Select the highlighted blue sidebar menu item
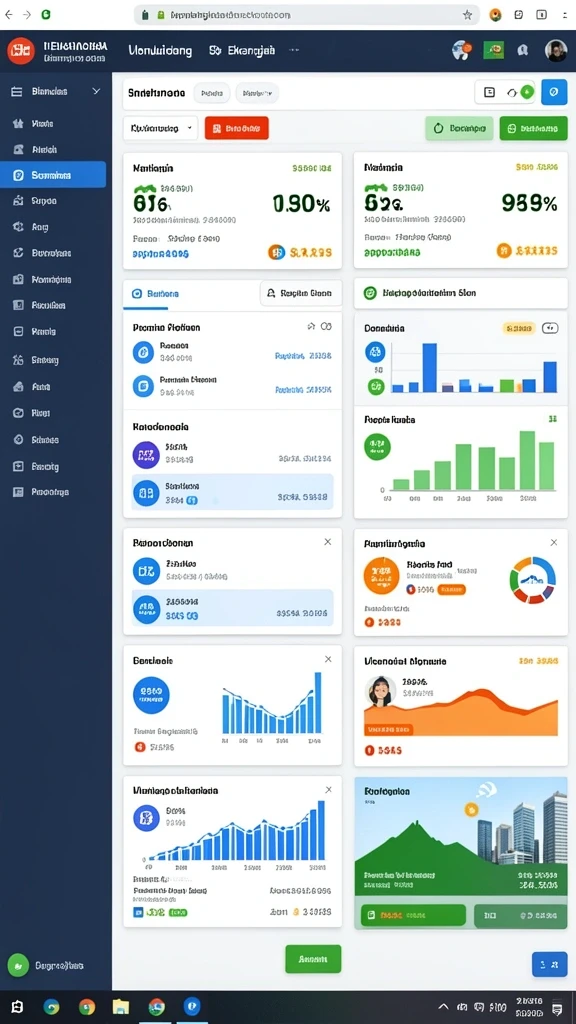This screenshot has width=576, height=1024. tap(53, 175)
